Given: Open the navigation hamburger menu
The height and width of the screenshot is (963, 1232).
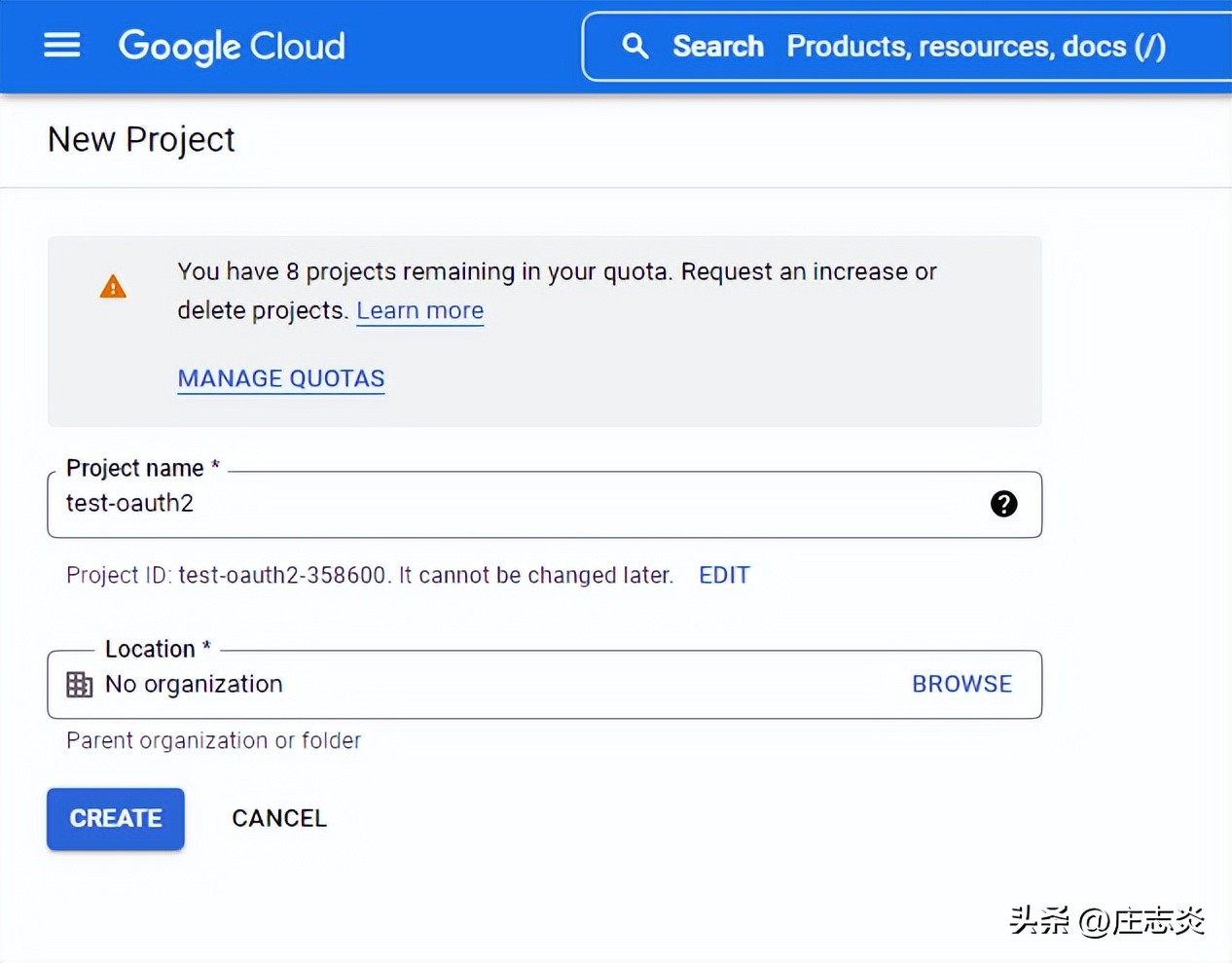Looking at the screenshot, I should pyautogui.click(x=61, y=45).
